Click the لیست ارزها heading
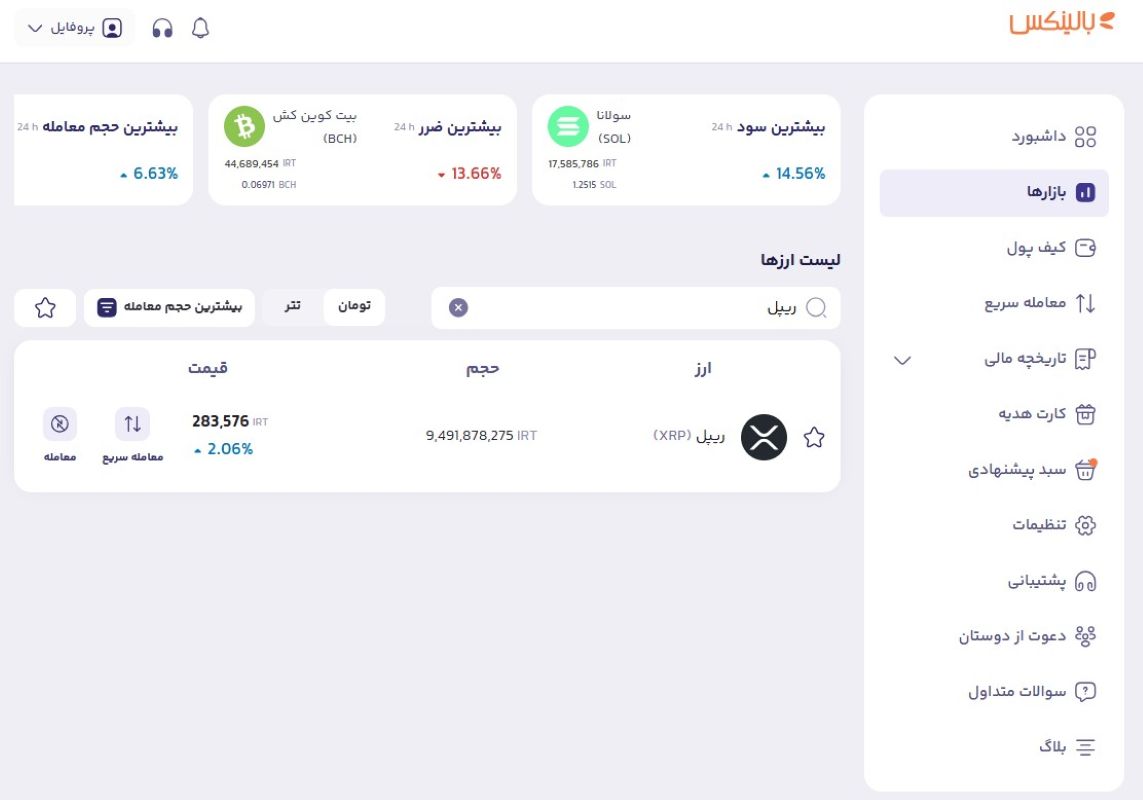 (800, 260)
